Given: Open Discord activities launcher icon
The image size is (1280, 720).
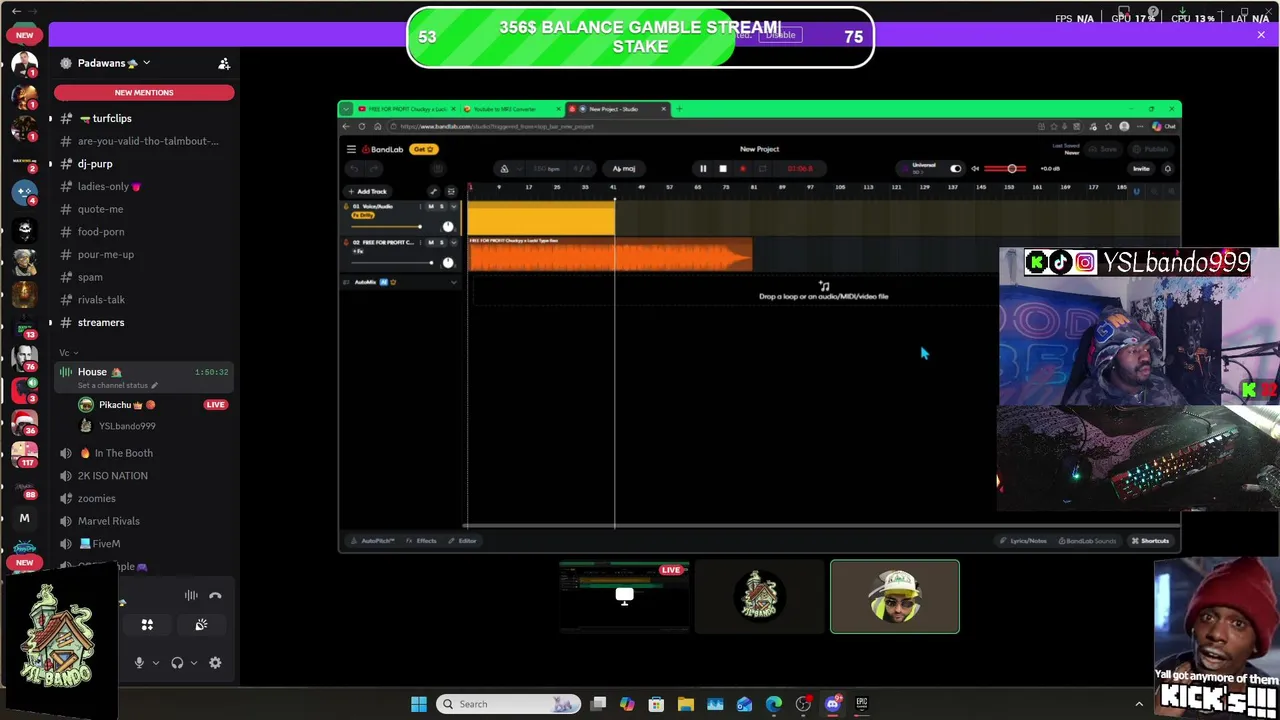Looking at the screenshot, I should click(x=147, y=625).
